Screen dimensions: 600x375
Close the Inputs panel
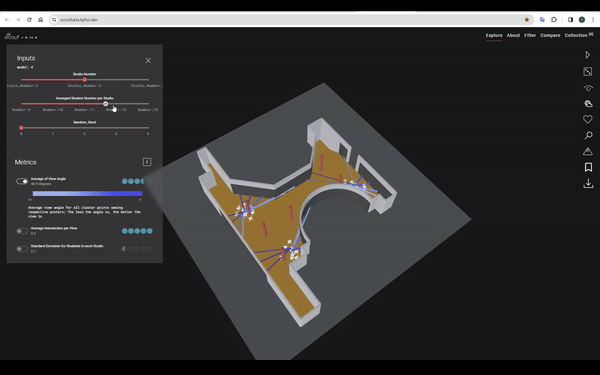point(148,60)
